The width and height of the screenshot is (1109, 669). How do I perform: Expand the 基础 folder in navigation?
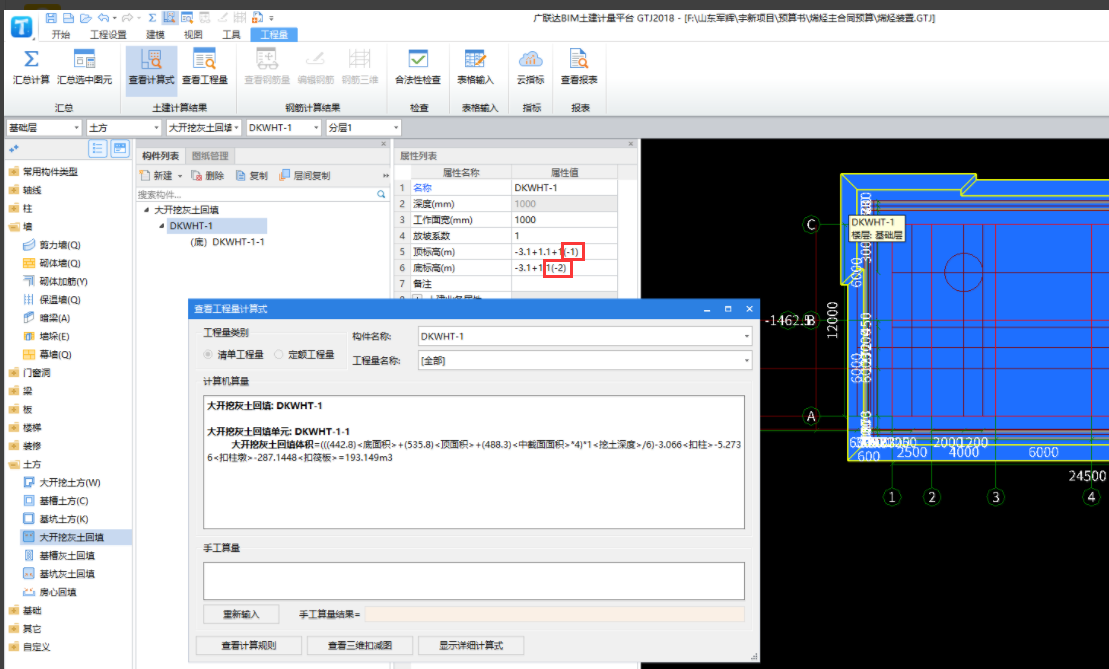click(13, 610)
